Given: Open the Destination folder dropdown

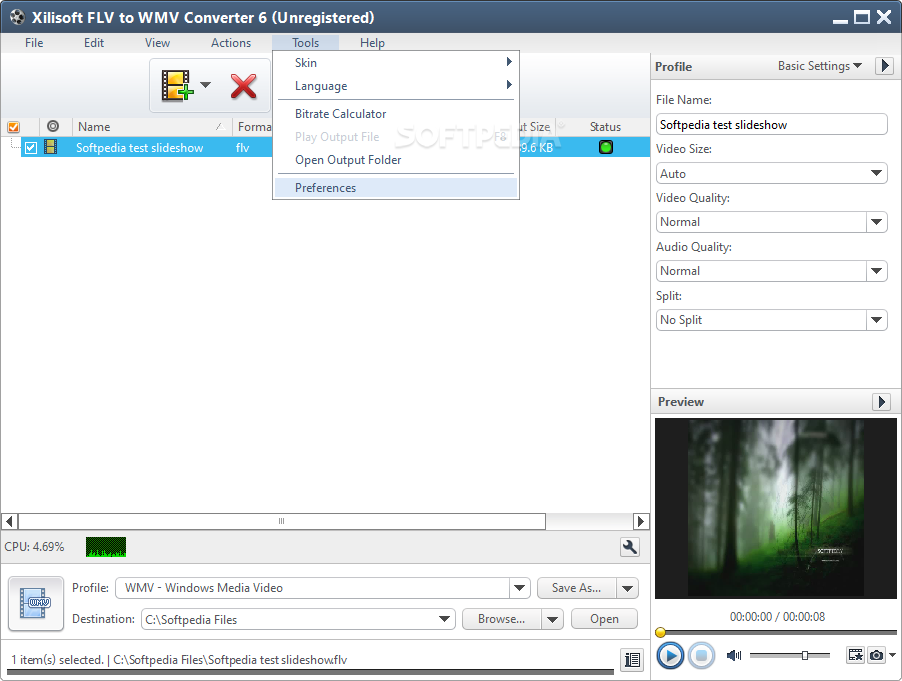Looking at the screenshot, I should pyautogui.click(x=444, y=619).
